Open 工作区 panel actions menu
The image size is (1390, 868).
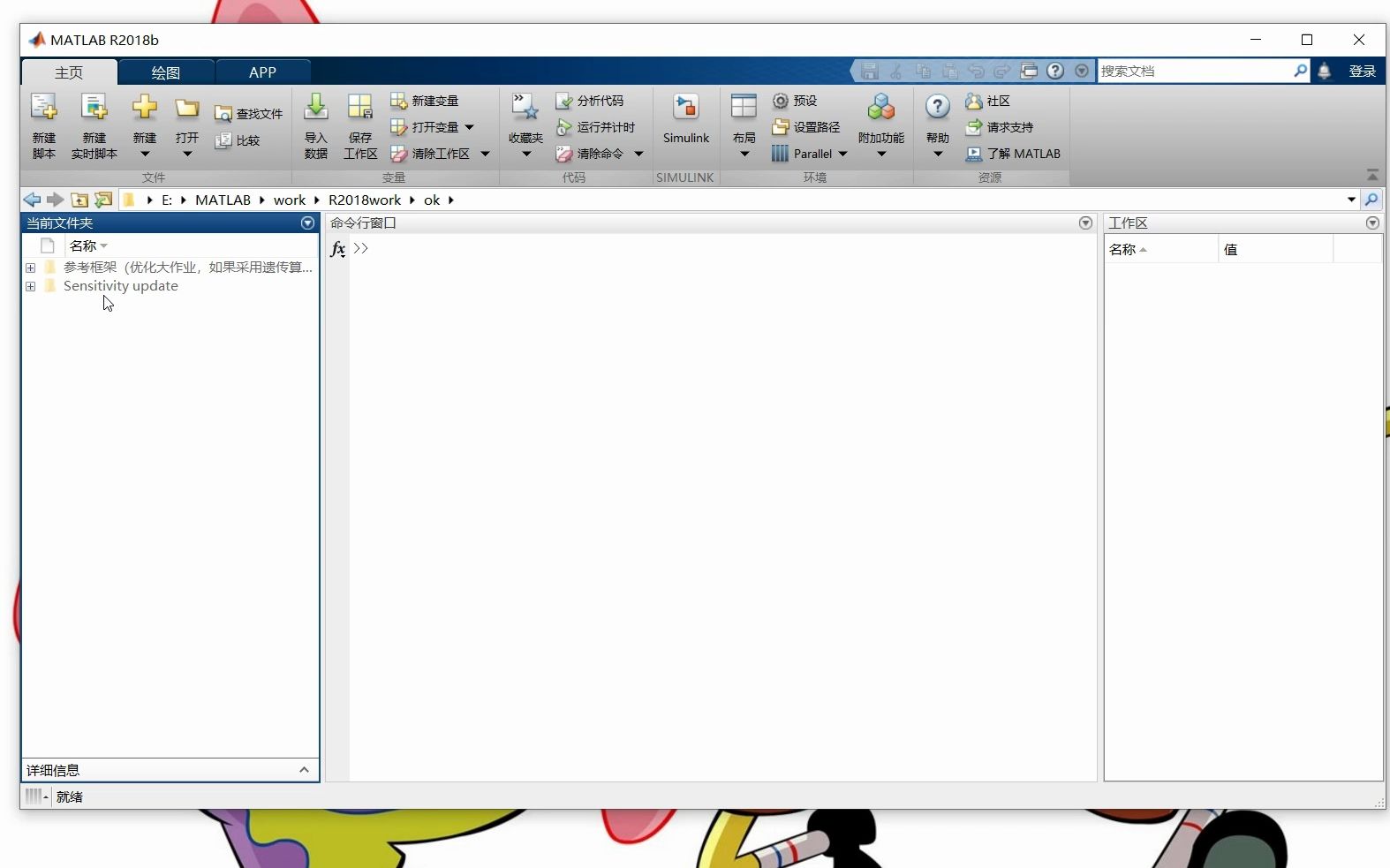1372,223
